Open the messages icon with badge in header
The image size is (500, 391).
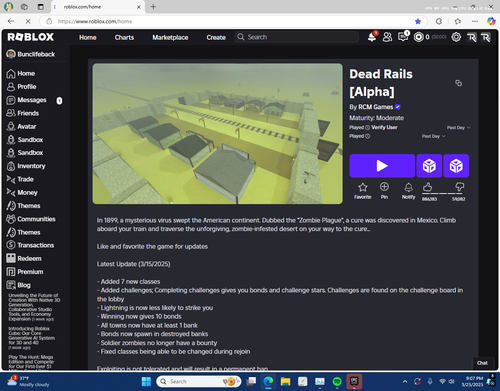click(403, 37)
